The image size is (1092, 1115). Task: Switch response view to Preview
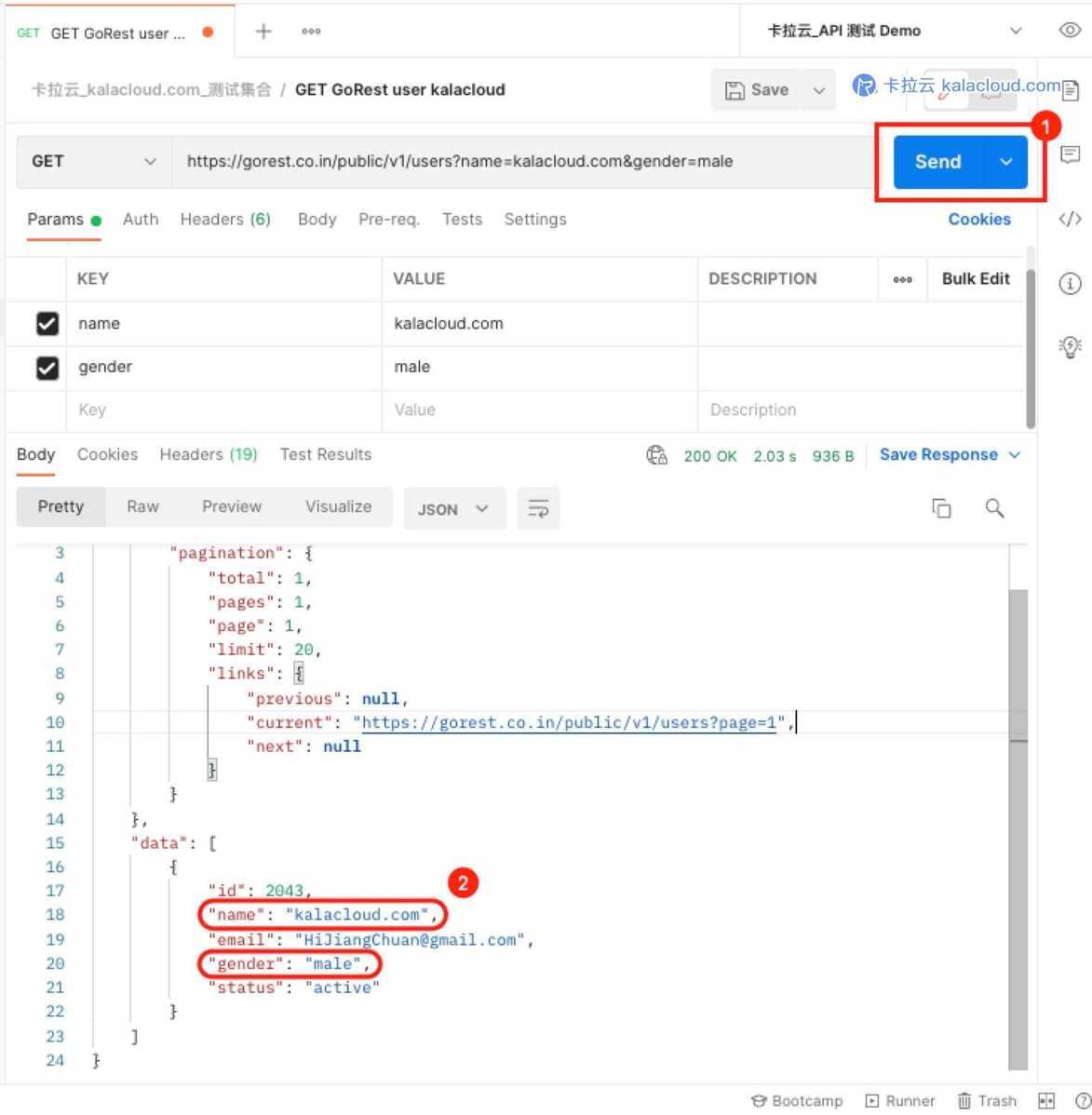click(x=232, y=507)
